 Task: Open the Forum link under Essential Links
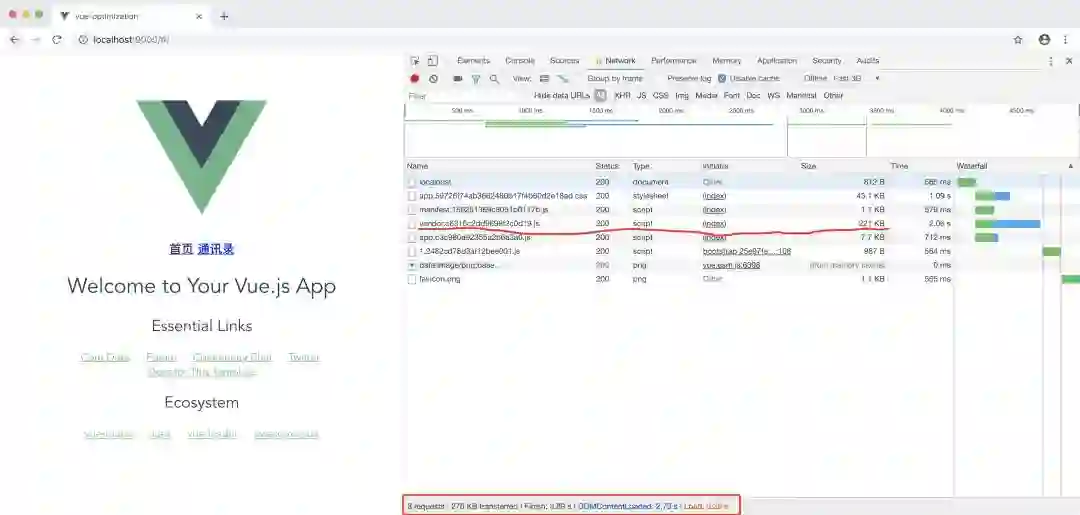click(161, 357)
